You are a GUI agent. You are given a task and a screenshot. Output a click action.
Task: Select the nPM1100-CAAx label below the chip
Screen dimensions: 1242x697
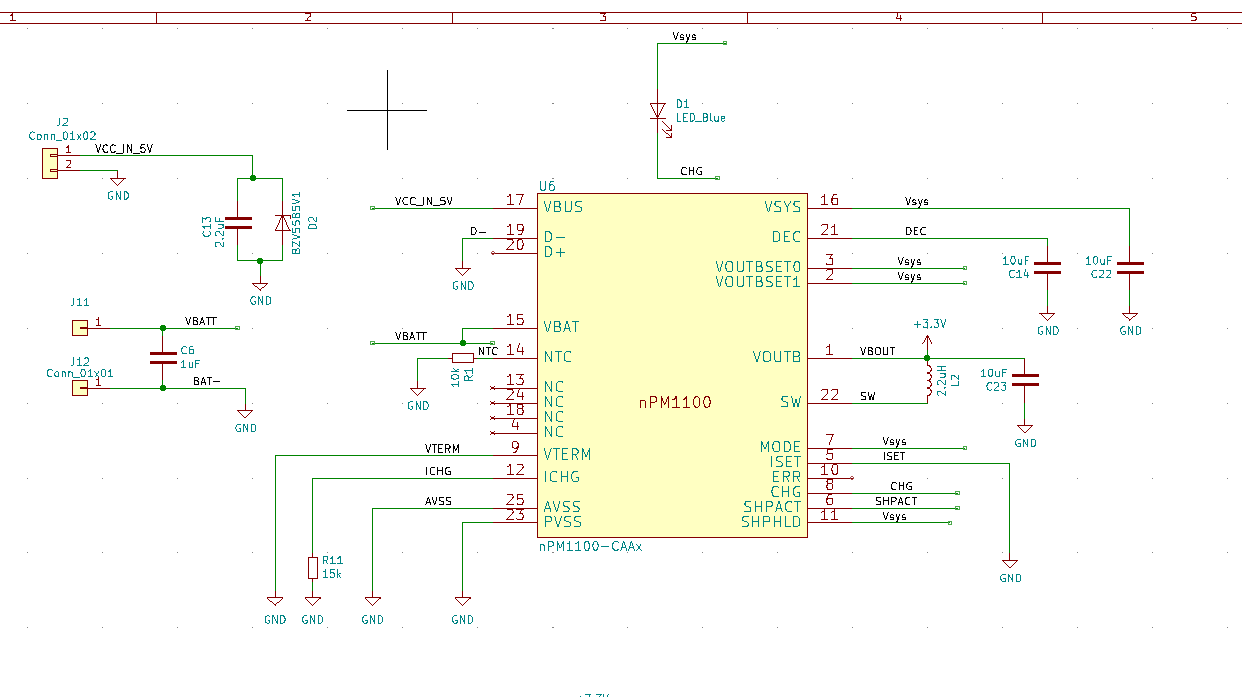(590, 548)
